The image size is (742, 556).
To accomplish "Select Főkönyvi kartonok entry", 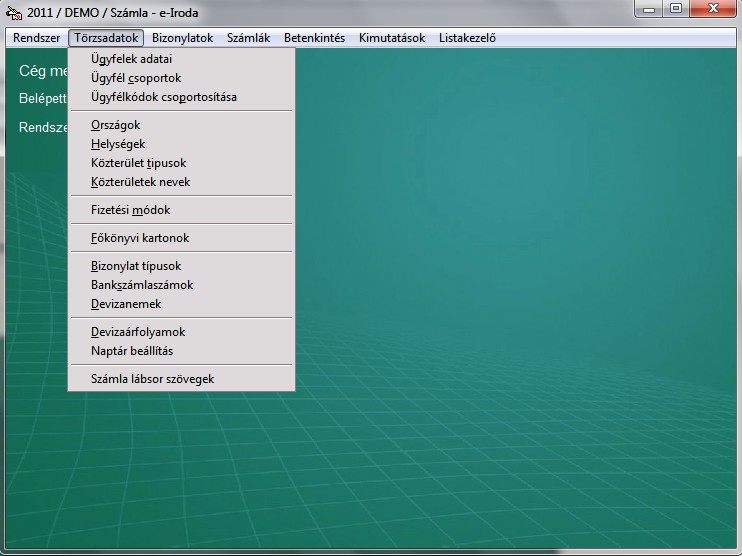I will 140,238.
